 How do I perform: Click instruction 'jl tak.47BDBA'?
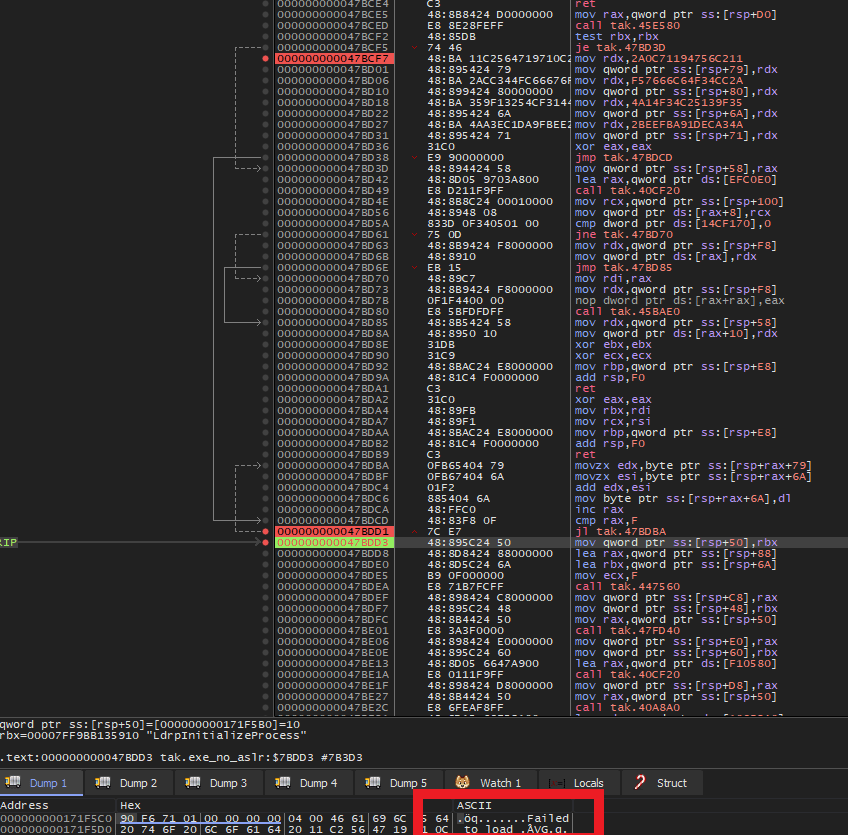coord(620,532)
